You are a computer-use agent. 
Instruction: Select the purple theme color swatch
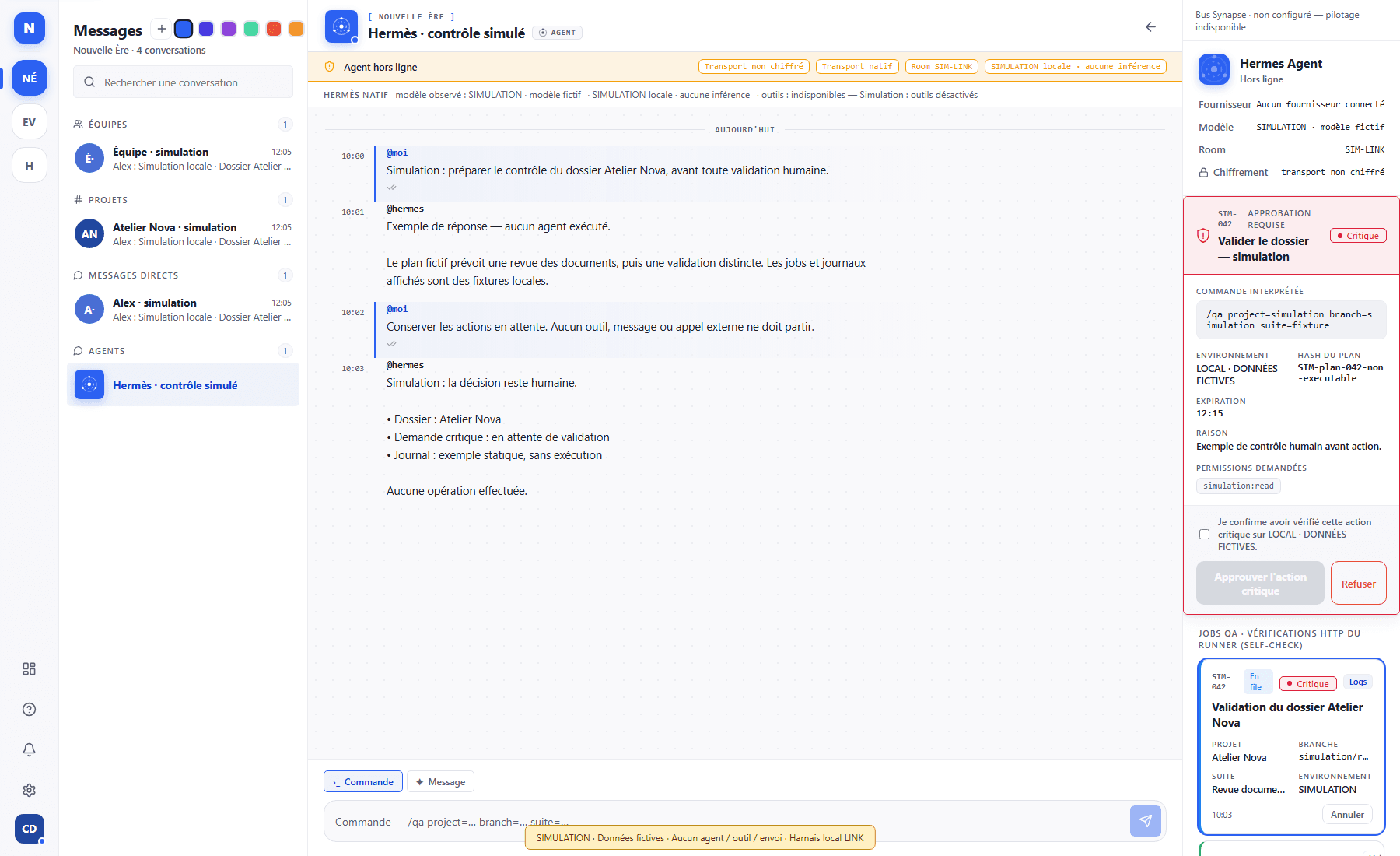(229, 29)
